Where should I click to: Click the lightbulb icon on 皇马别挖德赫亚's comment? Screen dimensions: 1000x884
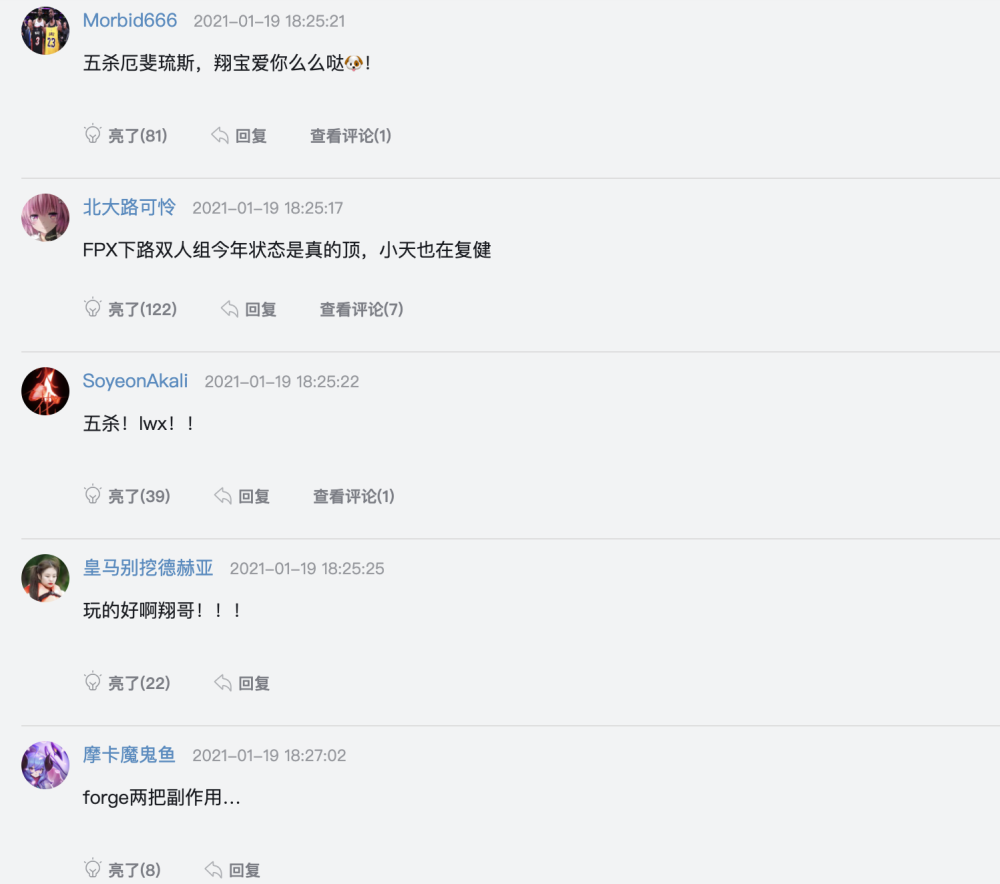point(92,682)
